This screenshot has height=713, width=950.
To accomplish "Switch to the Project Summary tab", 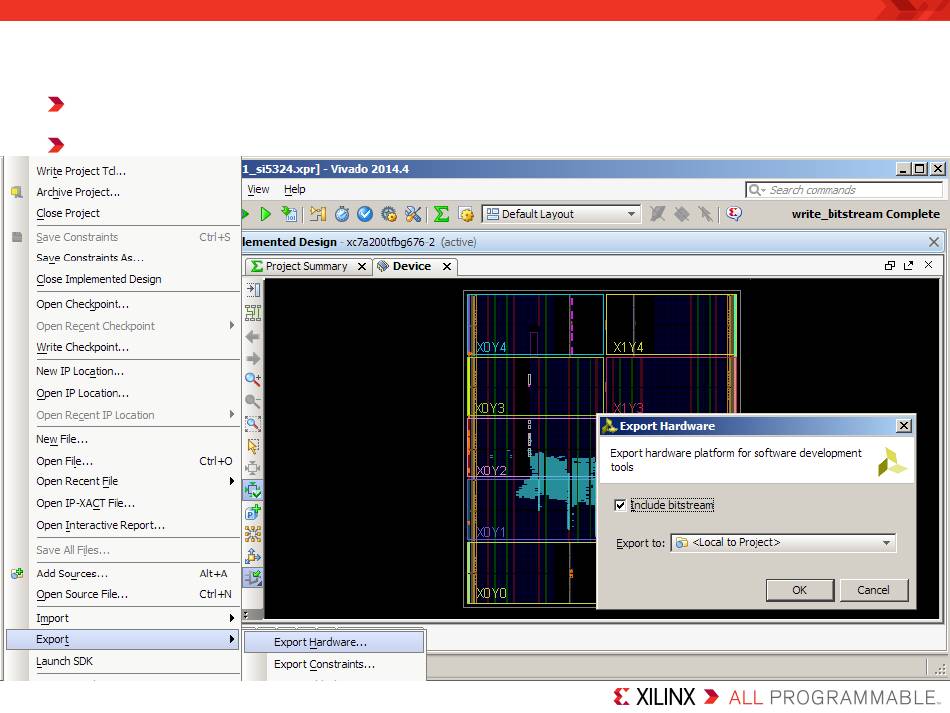I will click(306, 266).
